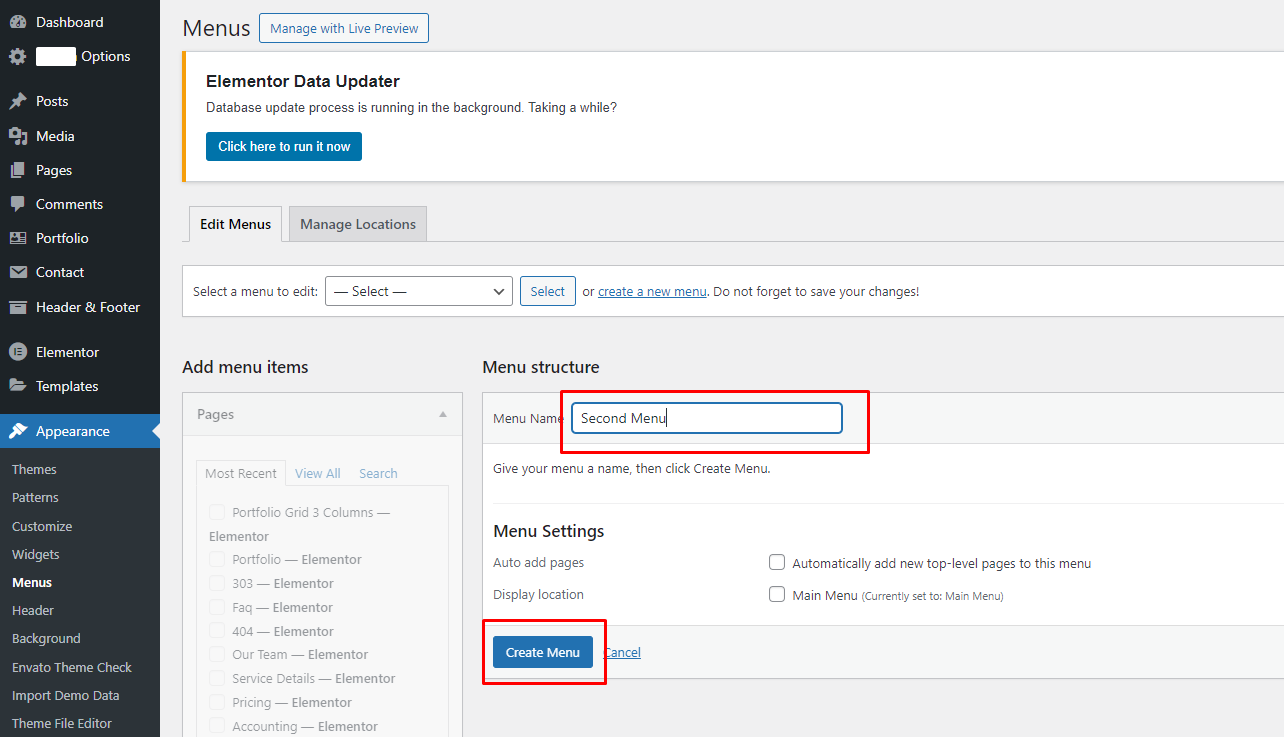Tick the Portfolio Grid 3 Columns checkbox
The image size is (1284, 737).
point(217,512)
